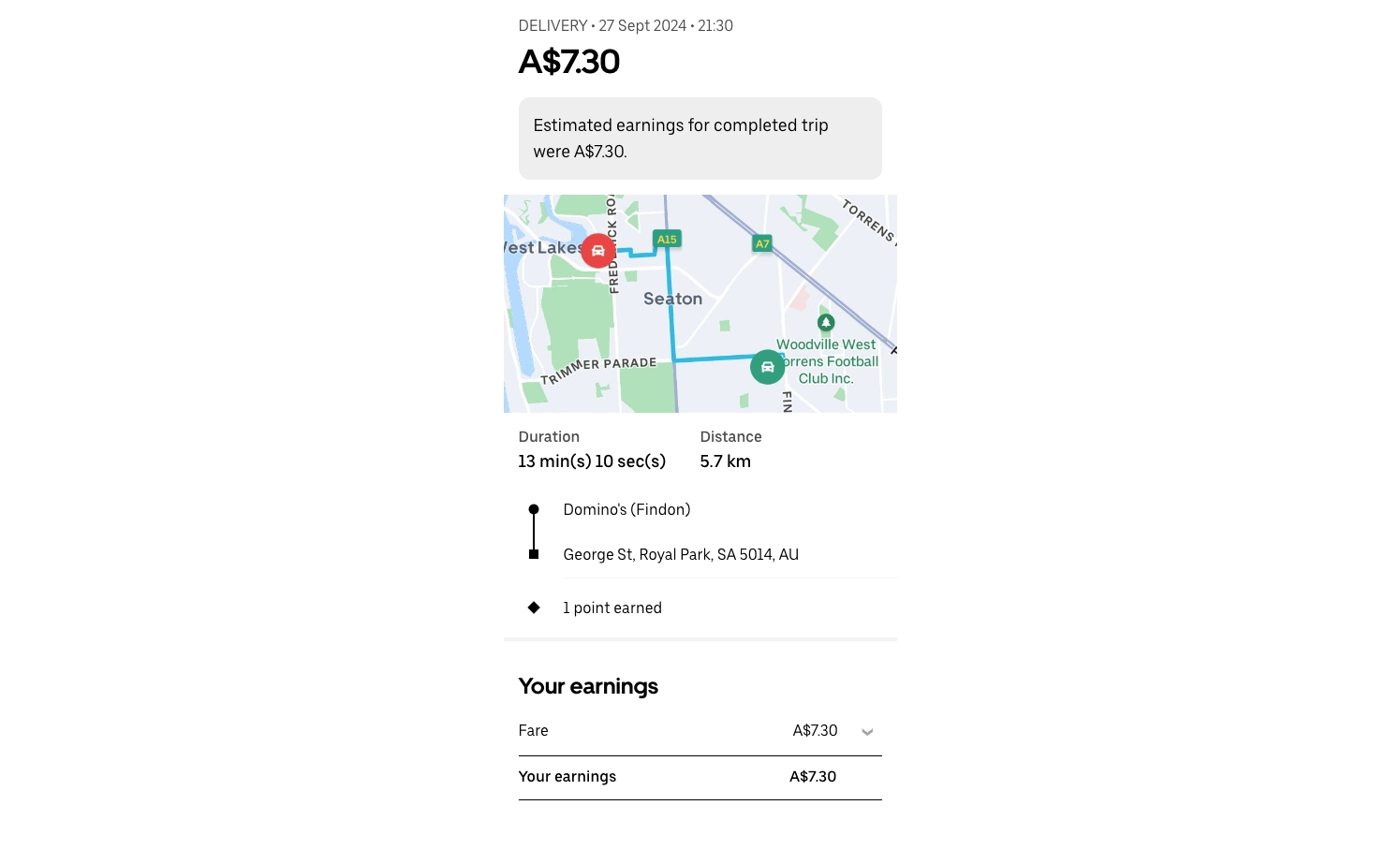The height and width of the screenshot is (849, 1400).
Task: Click the diamond icon beside points earned
Action: click(534, 607)
